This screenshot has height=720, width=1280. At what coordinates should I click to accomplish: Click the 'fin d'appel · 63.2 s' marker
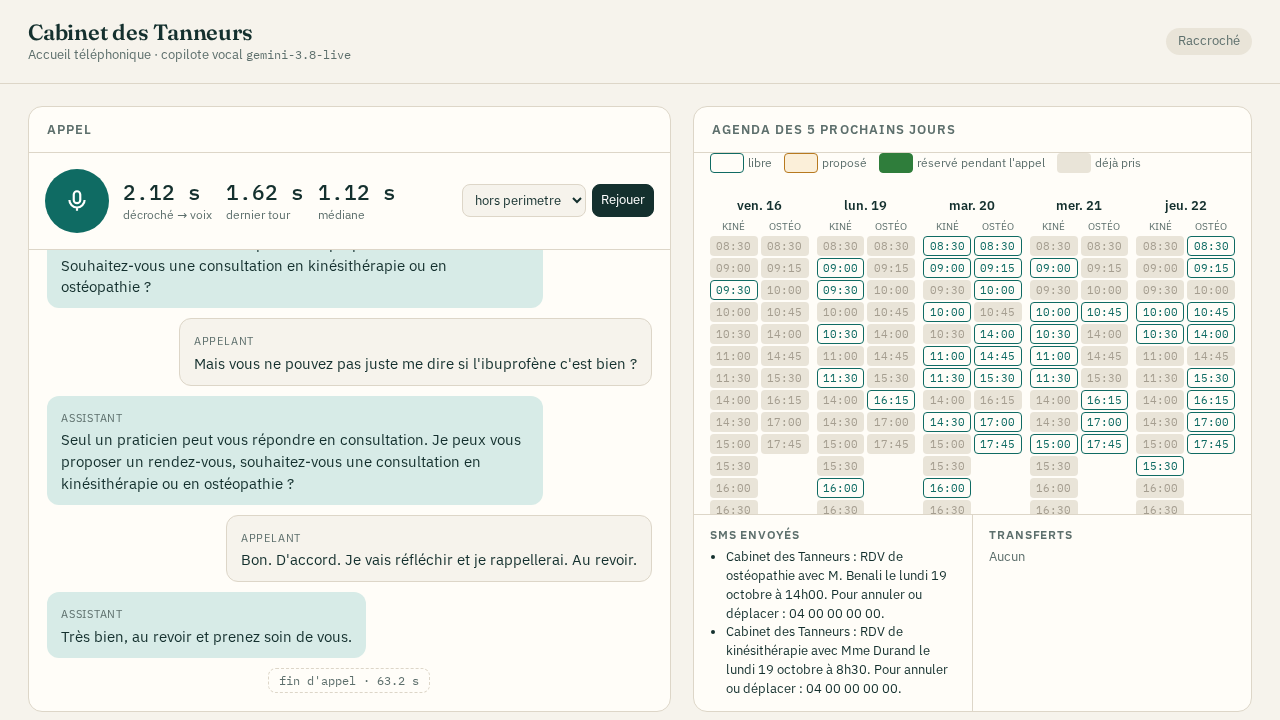pos(349,681)
